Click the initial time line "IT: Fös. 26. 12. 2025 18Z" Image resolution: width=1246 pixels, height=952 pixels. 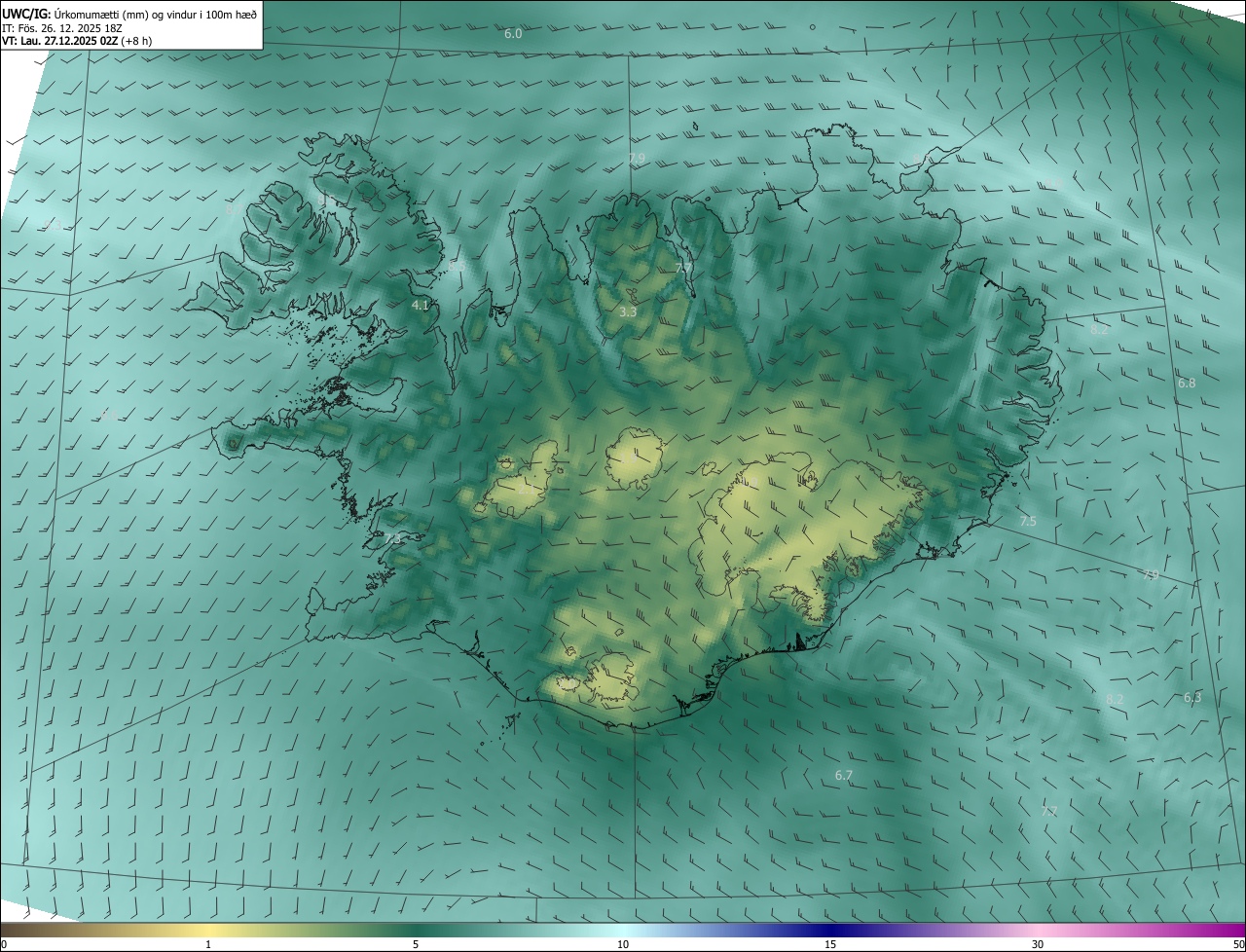pyautogui.click(x=63, y=27)
